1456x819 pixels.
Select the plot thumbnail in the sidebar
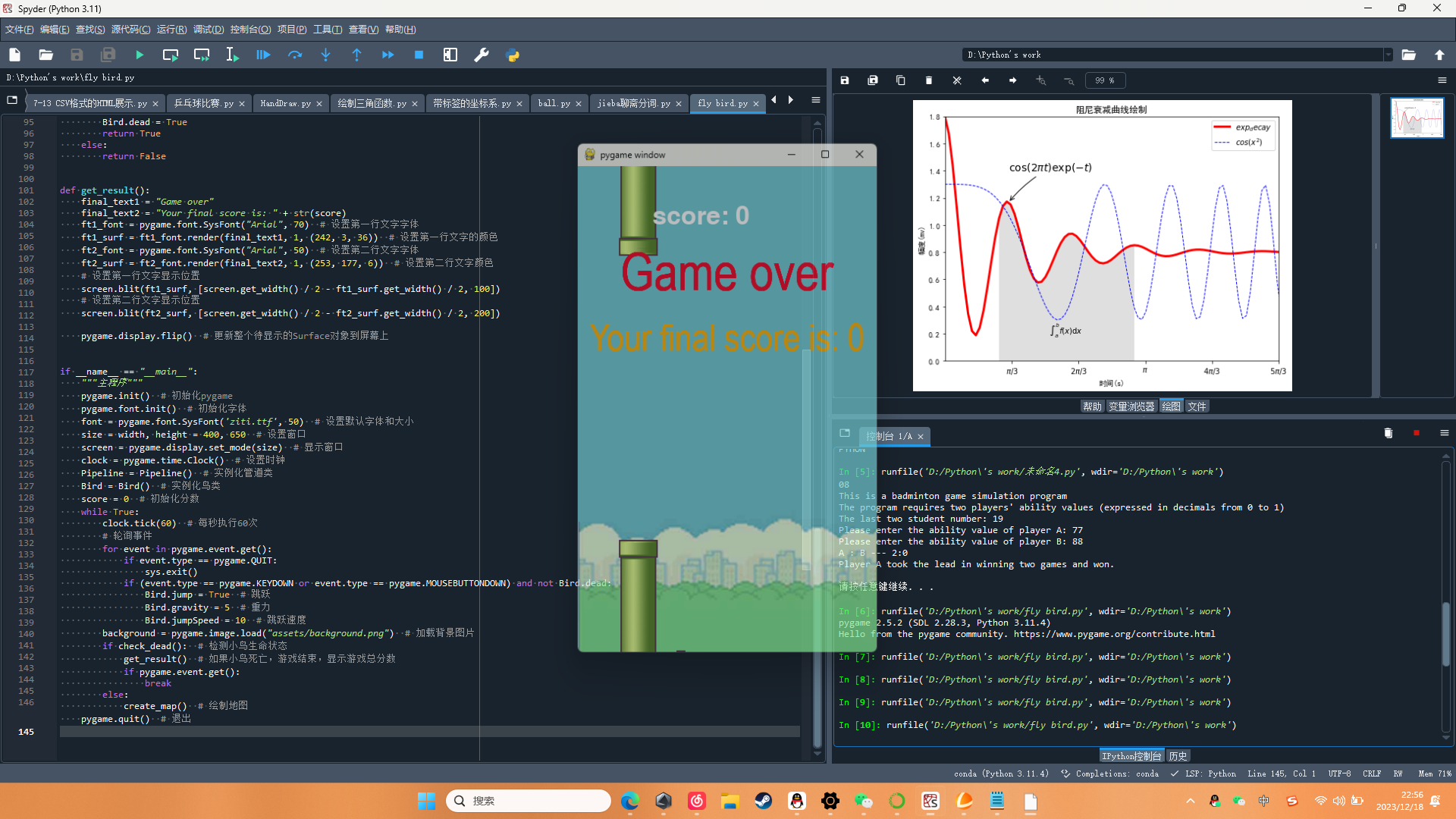click(x=1417, y=118)
